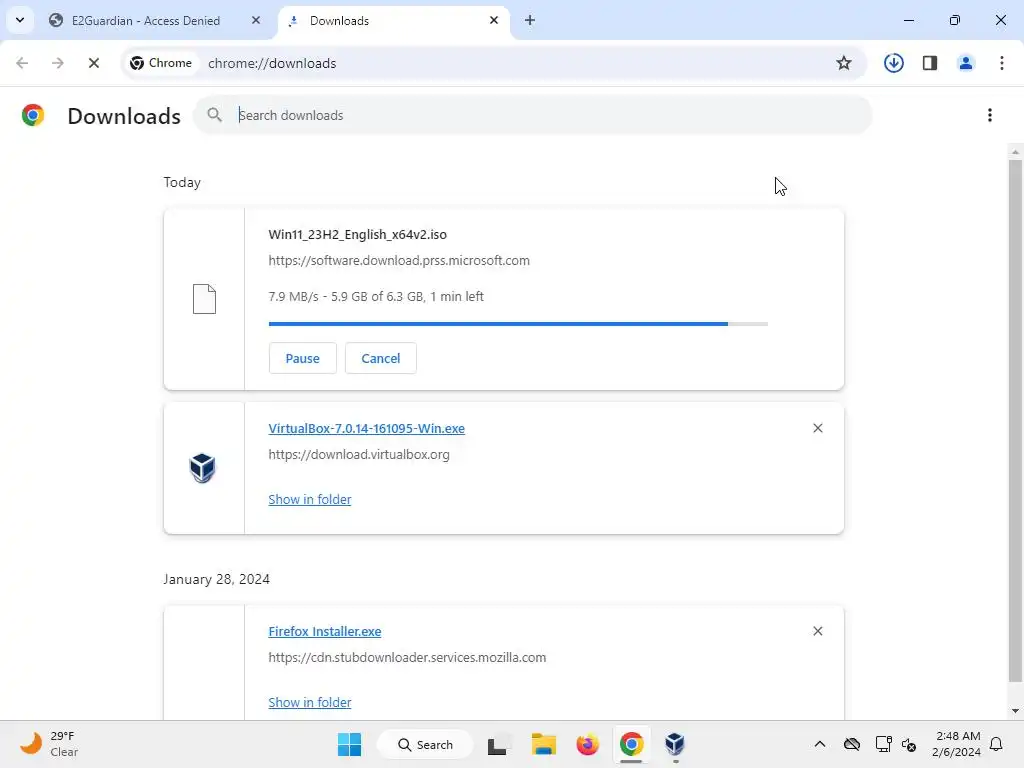Viewport: 1024px width, 768px height.
Task: Open the weather widget showing 29°F
Action: coord(48,744)
